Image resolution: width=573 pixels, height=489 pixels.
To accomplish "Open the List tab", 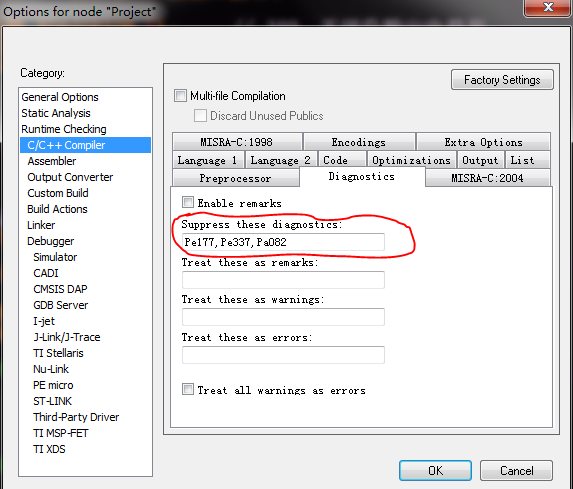I will tap(527, 160).
